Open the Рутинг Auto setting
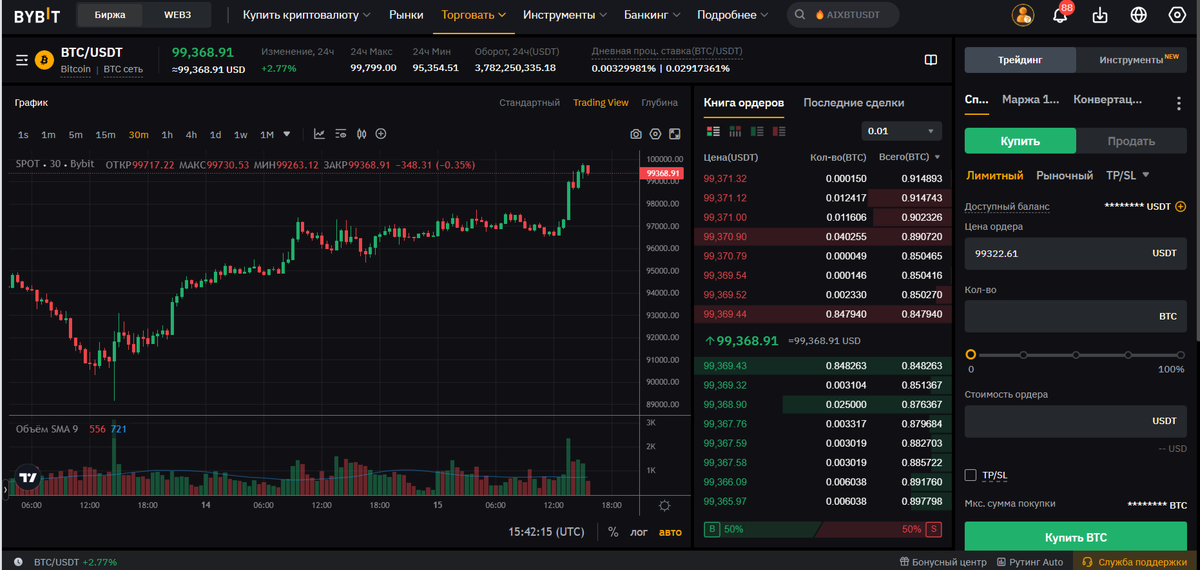The height and width of the screenshot is (570, 1200). tap(1028, 562)
